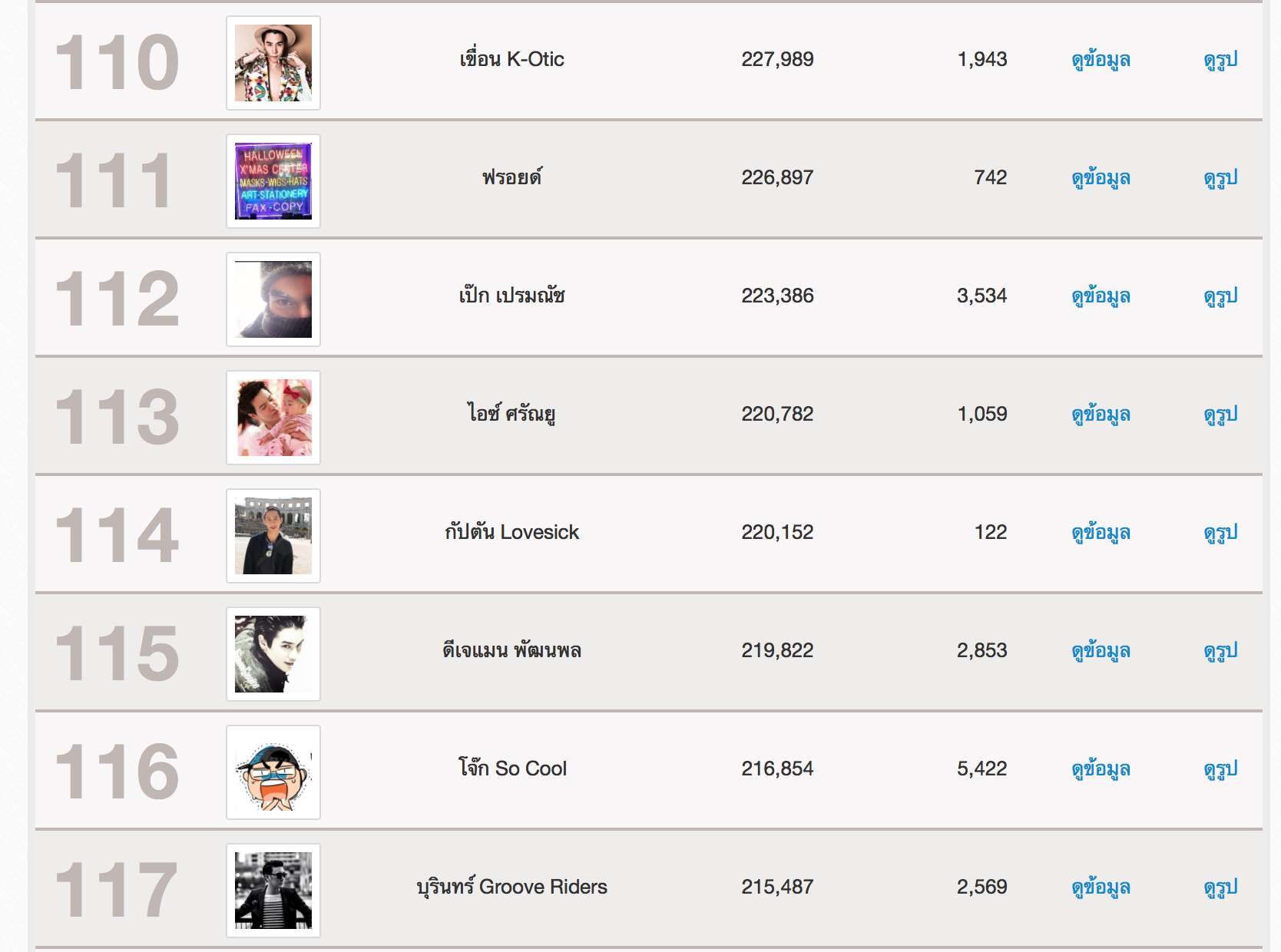Open ดูข้อมูล for โจ๊ก So Cool

click(1101, 769)
